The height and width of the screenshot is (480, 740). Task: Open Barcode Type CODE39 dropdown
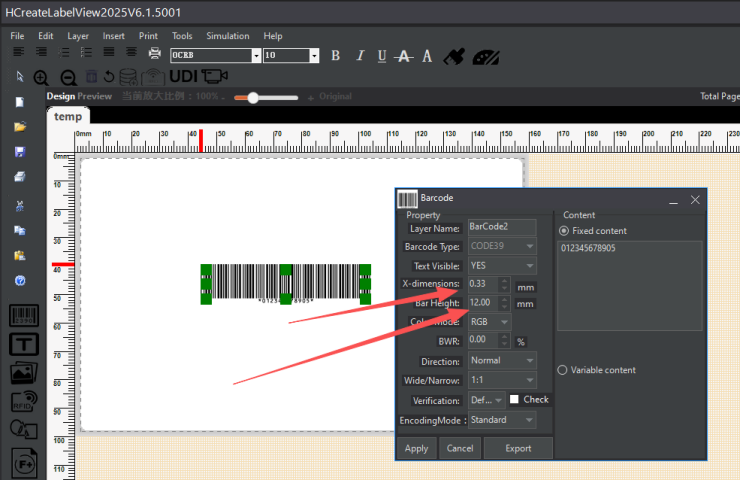click(502, 246)
